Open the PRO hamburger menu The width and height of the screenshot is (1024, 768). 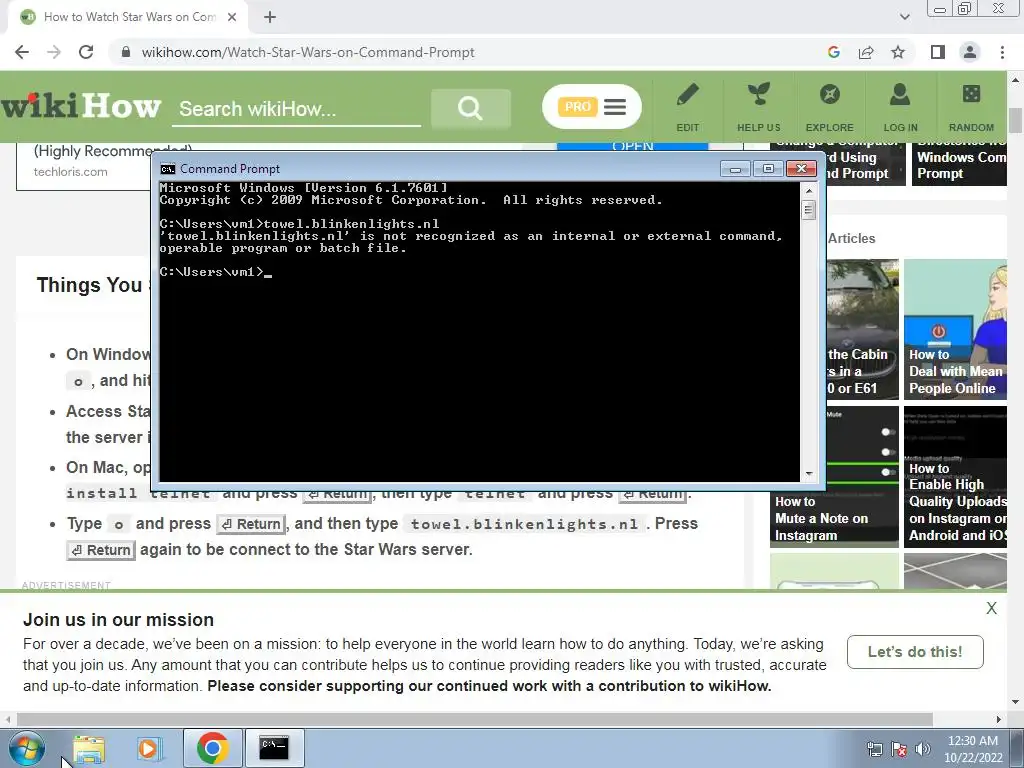click(592, 106)
